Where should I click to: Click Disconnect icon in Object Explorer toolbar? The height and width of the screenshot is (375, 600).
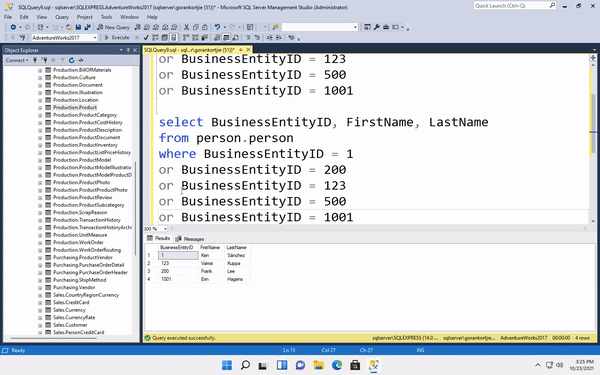[44, 60]
